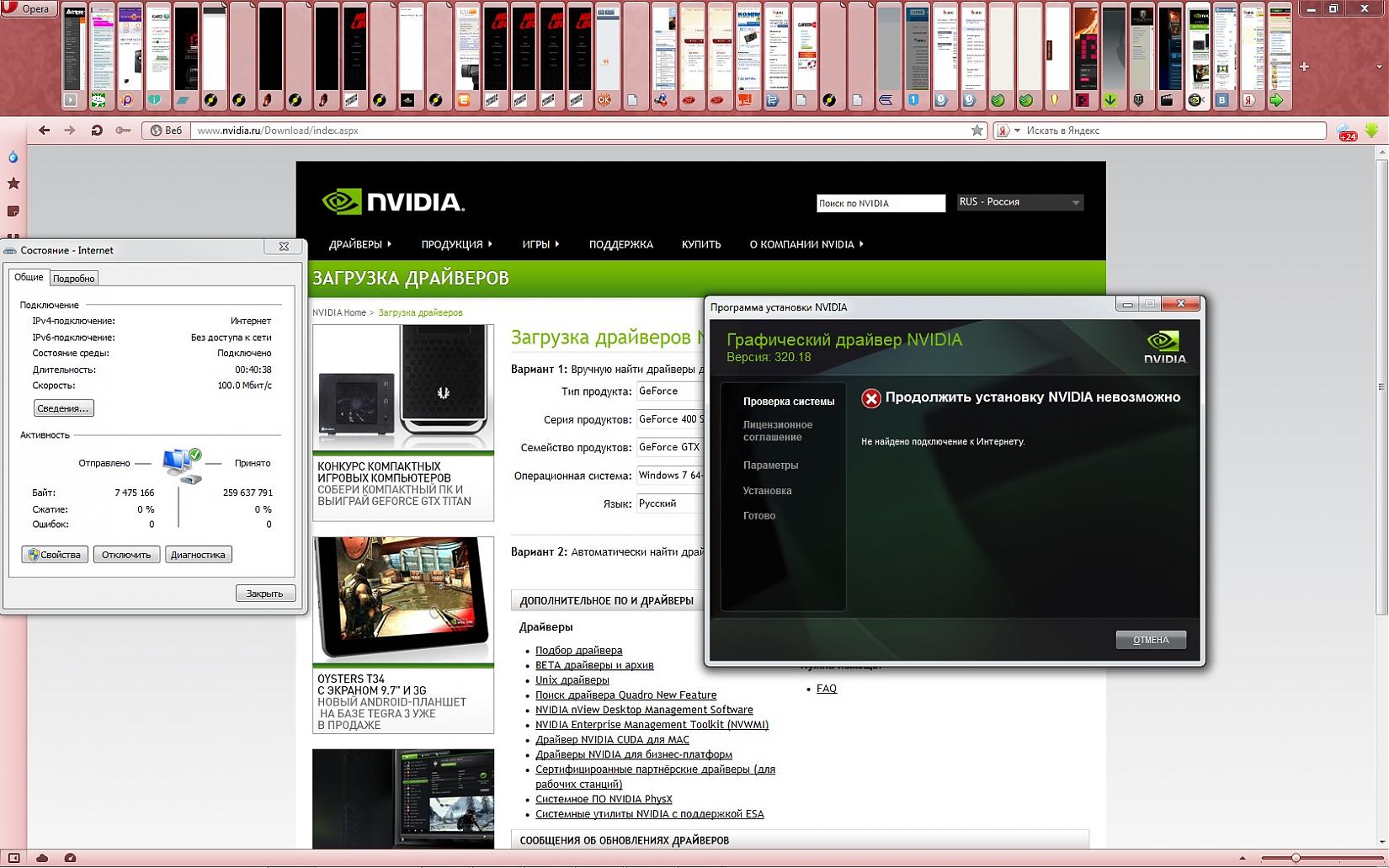Click the cloud sync icon in status bar
Viewport: 1389px width, 868px height.
[x=42, y=858]
